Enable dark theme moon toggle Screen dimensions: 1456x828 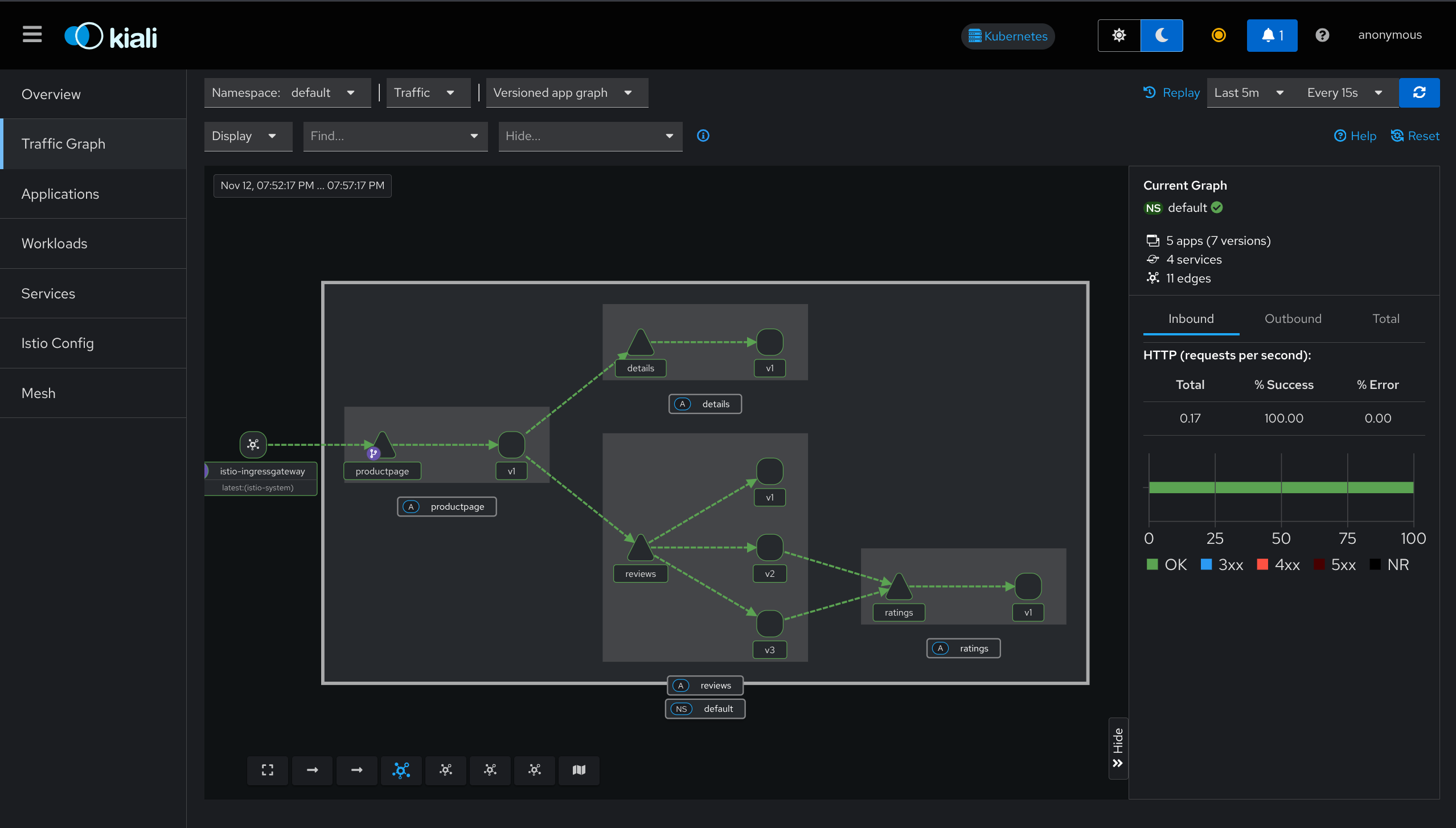coord(1161,35)
